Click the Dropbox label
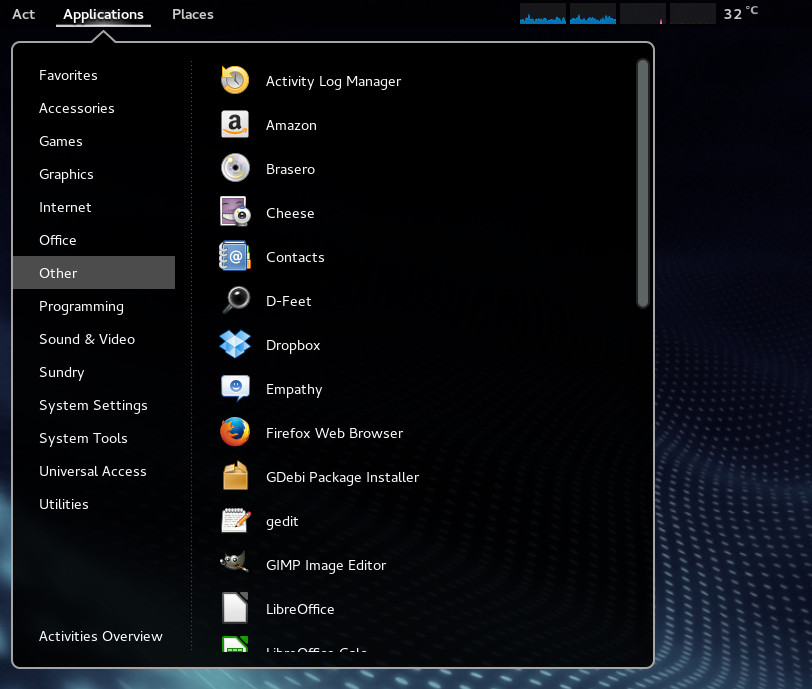Viewport: 812px width, 689px height. pyautogui.click(x=293, y=346)
